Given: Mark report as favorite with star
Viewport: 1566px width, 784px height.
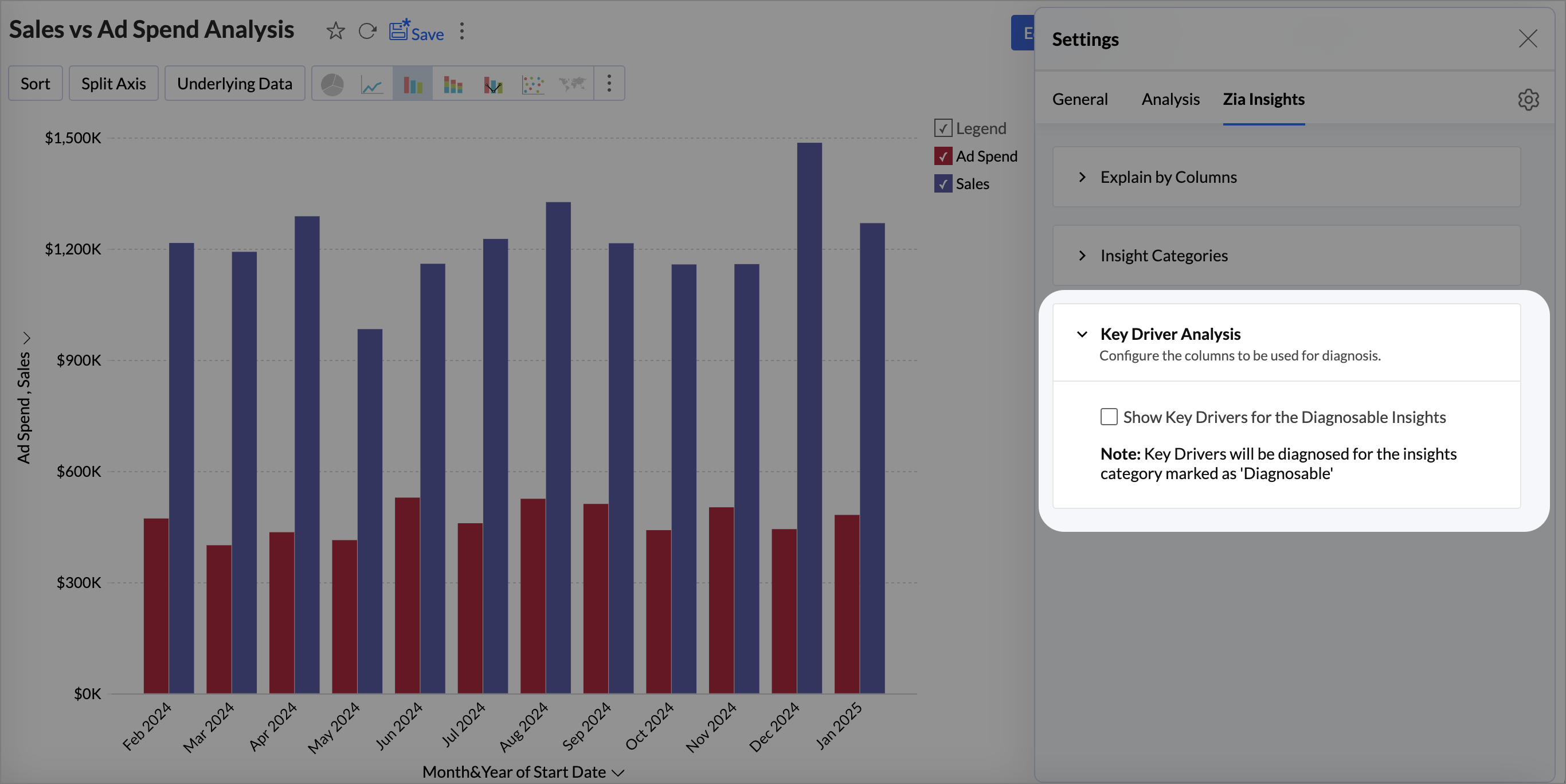Looking at the screenshot, I should (x=335, y=31).
